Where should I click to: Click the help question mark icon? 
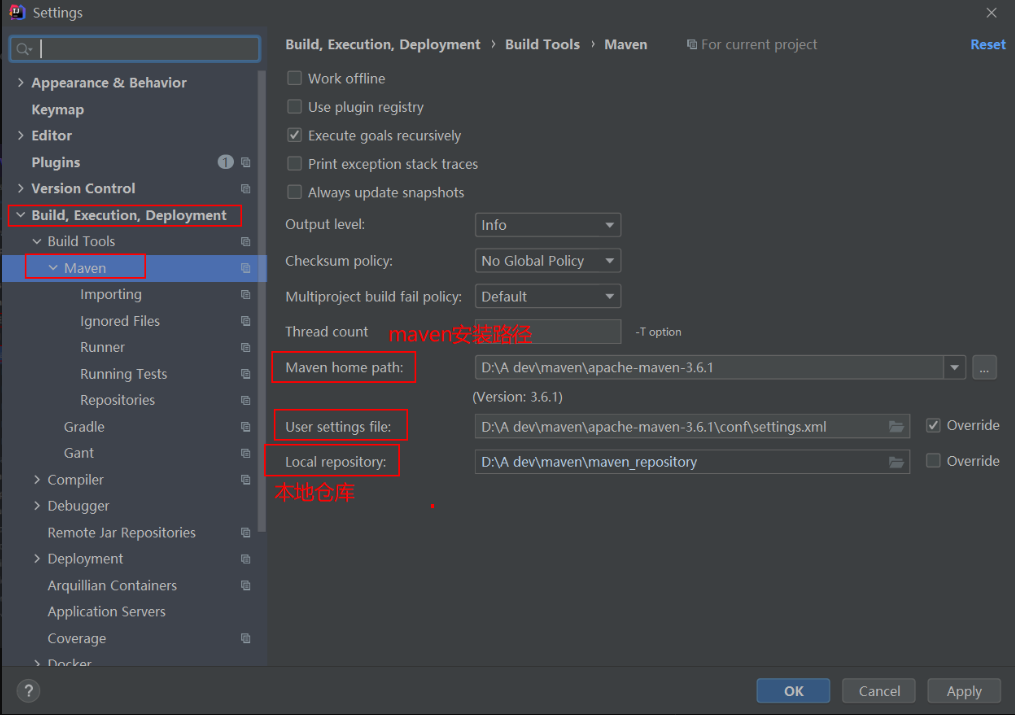click(28, 690)
